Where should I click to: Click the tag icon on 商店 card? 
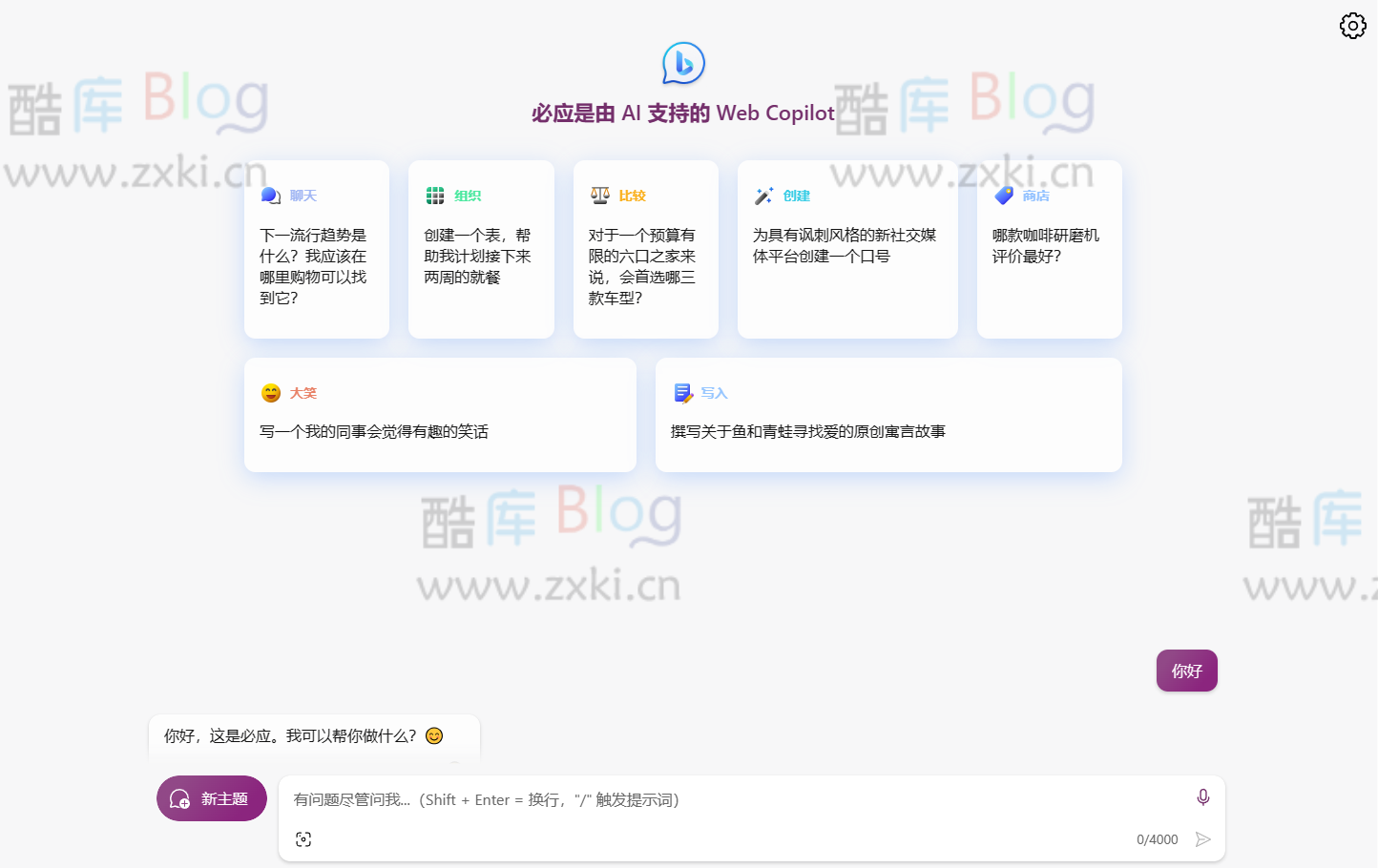[x=1002, y=195]
